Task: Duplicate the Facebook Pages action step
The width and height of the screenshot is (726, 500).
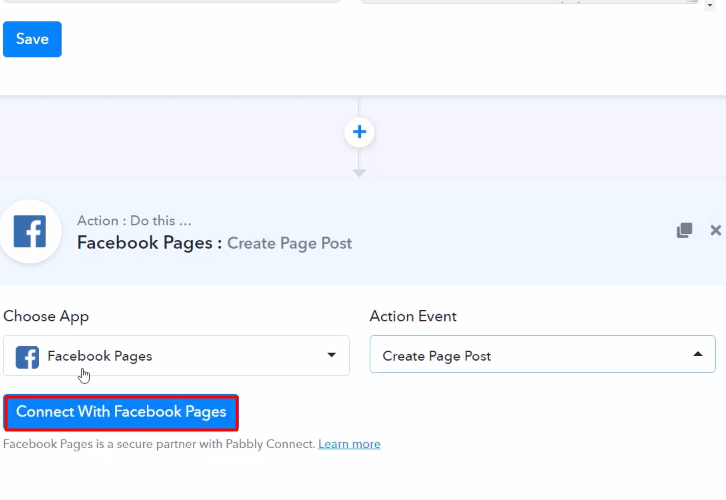Action: [x=684, y=230]
